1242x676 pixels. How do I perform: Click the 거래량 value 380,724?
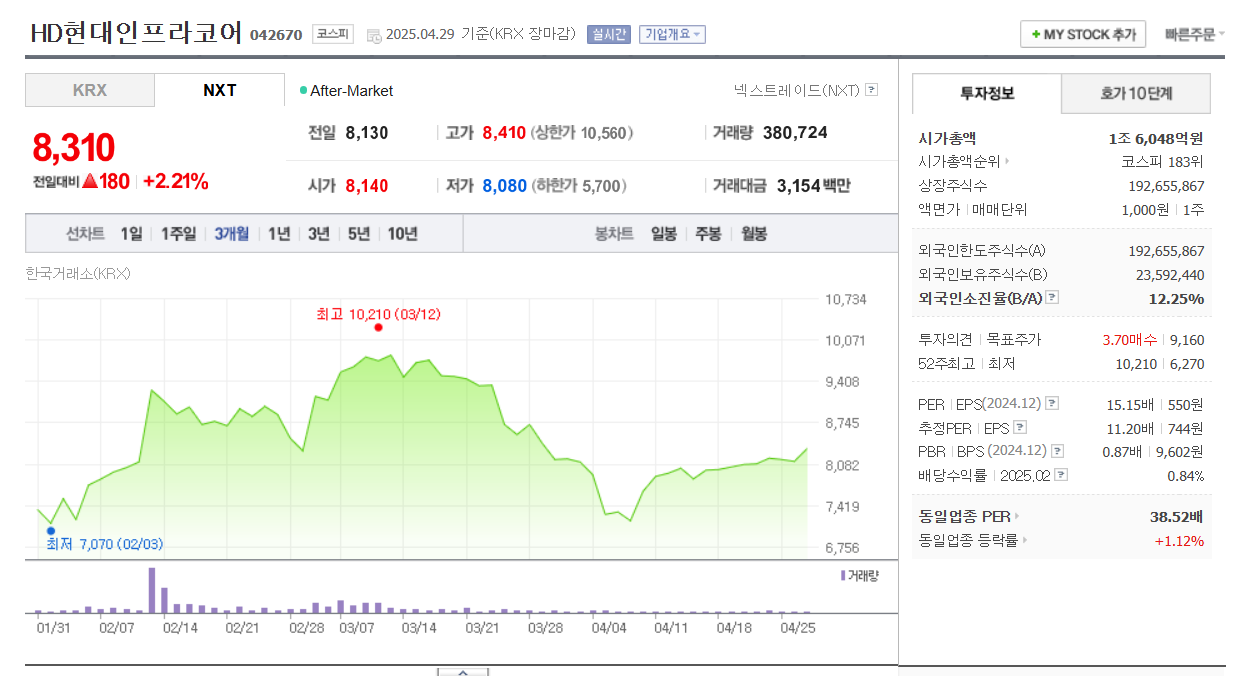[795, 133]
